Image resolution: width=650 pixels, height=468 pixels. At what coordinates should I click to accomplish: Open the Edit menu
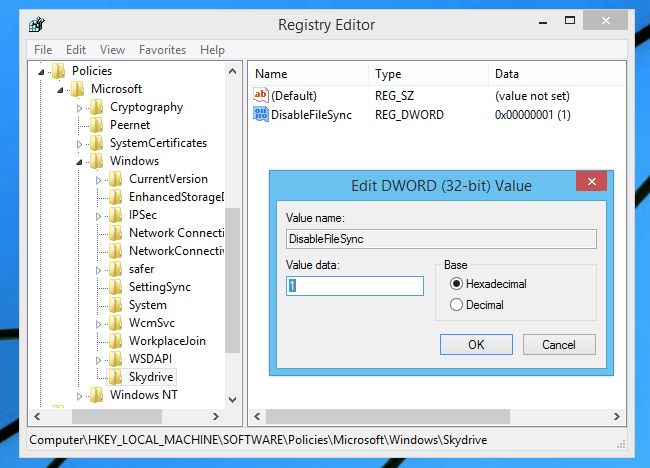(76, 50)
